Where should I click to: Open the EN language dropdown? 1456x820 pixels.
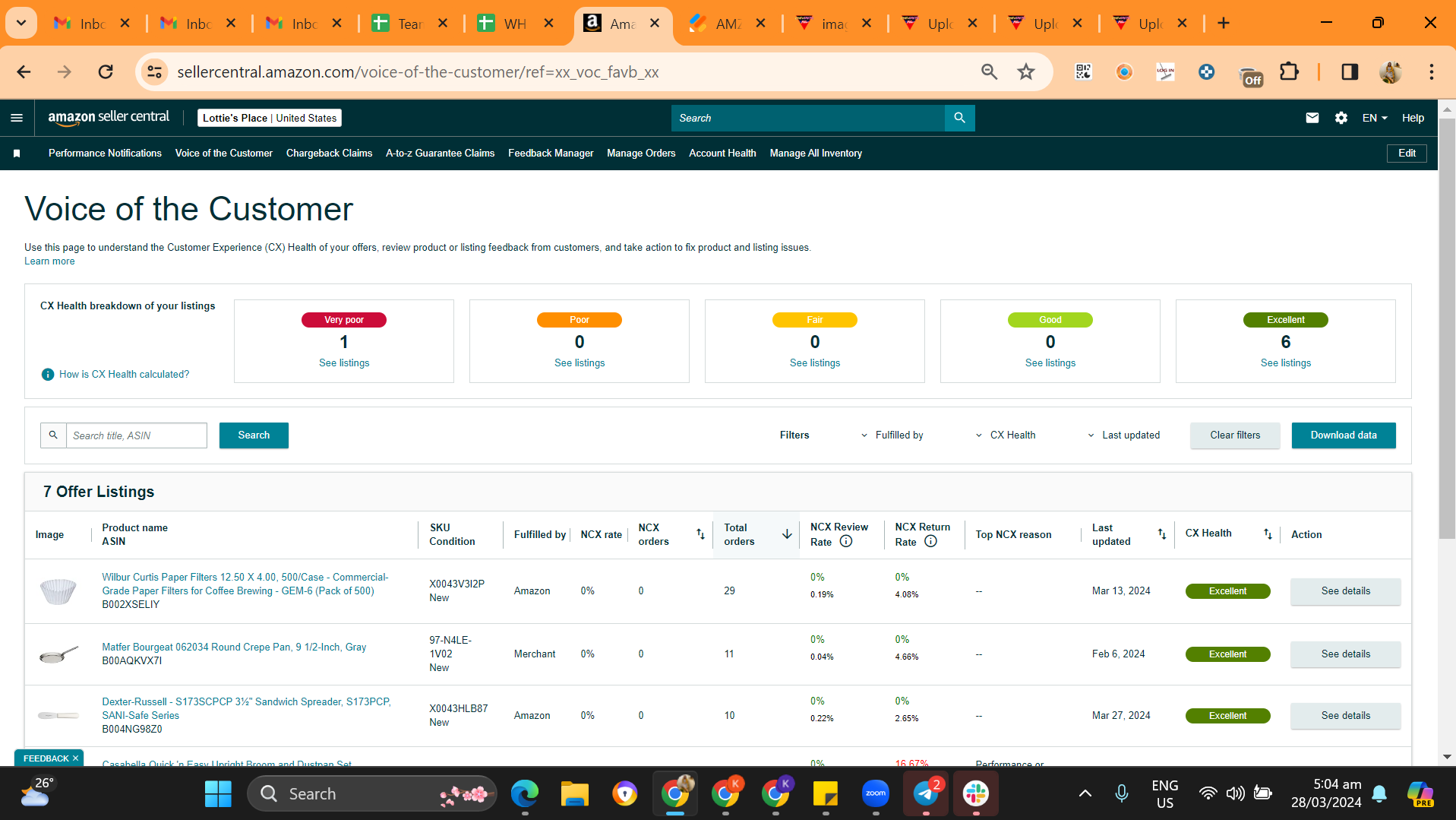1375,118
